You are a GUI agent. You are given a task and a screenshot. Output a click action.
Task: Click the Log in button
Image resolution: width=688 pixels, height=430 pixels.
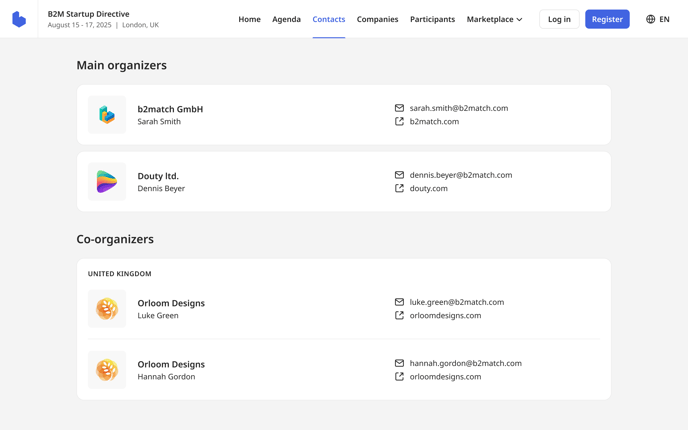pos(559,19)
